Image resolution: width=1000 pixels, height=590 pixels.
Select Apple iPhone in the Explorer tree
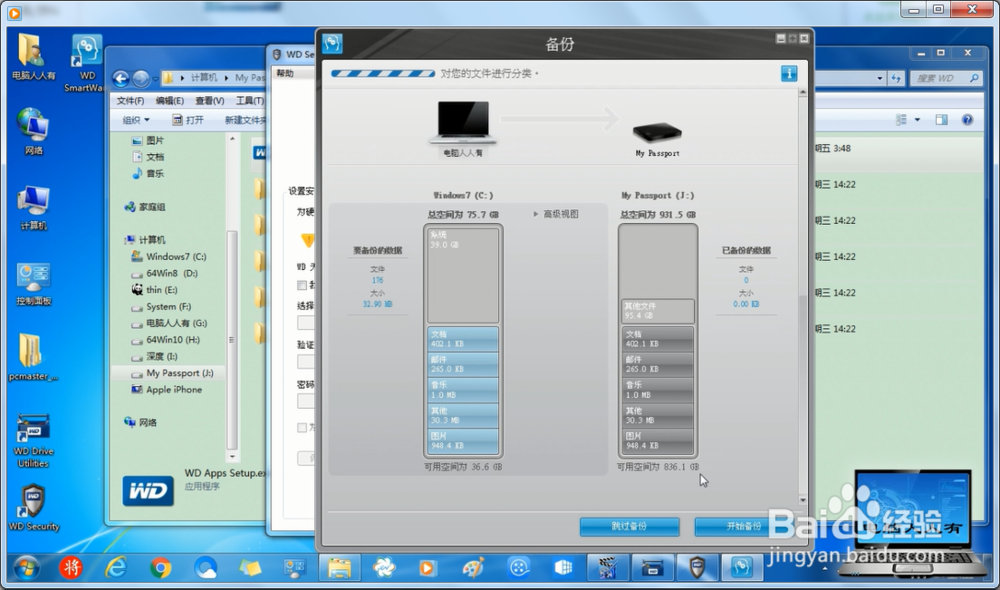point(166,390)
